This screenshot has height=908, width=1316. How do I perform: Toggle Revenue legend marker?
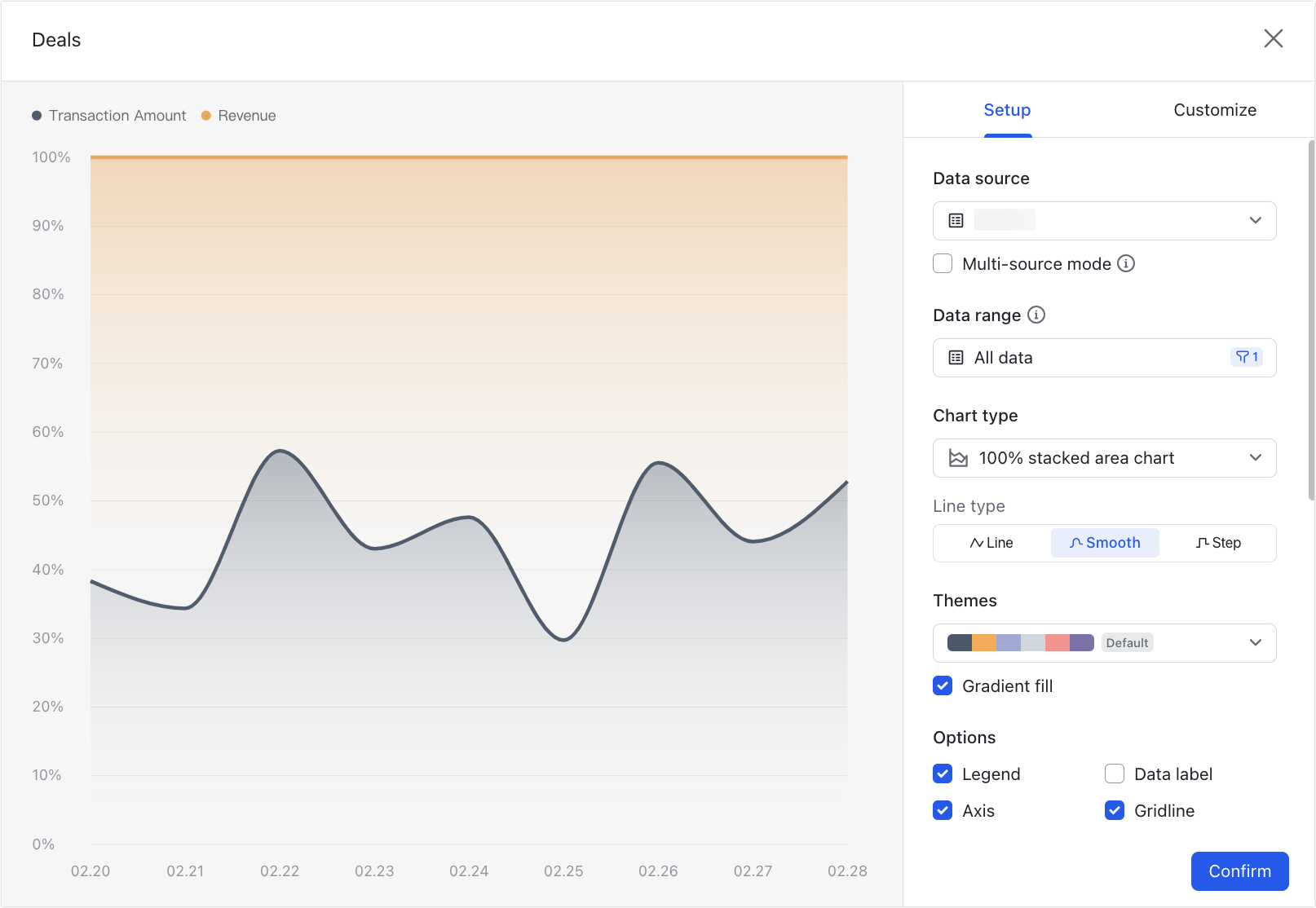(x=206, y=116)
